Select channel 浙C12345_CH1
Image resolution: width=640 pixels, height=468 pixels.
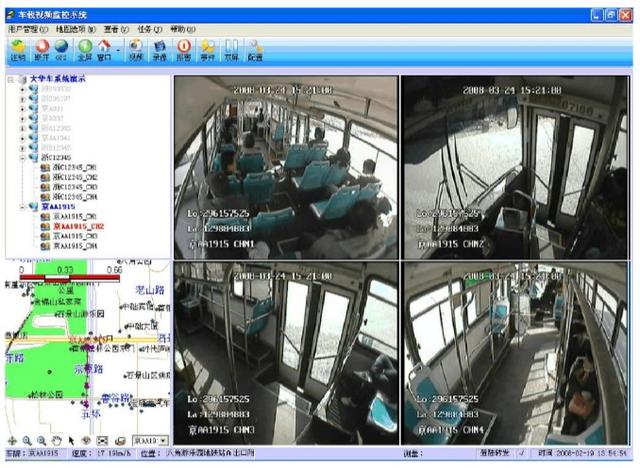75,167
